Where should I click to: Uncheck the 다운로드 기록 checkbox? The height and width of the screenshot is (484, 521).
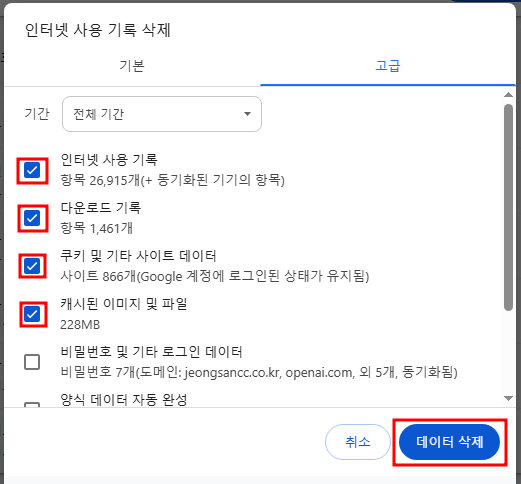32,218
